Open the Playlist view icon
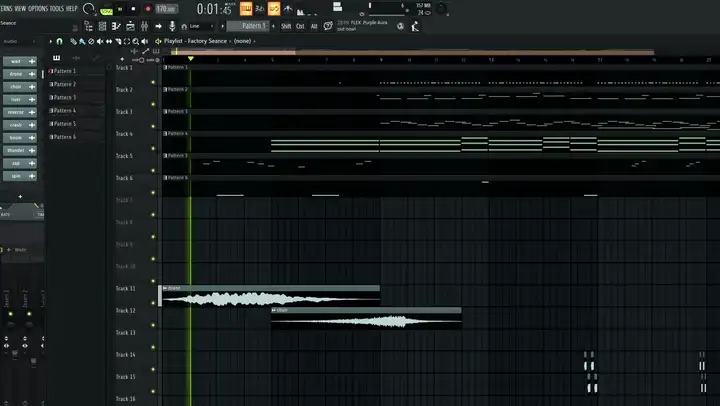This screenshot has height=406, width=720. (89, 26)
